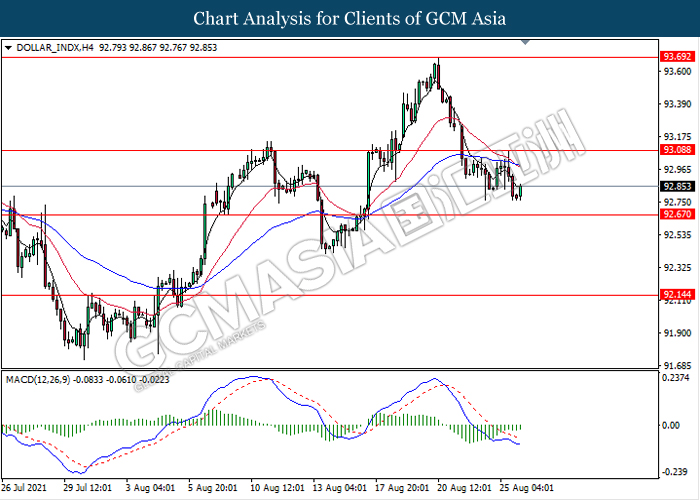
Task: Click the 92.535 price scale value
Action: (677, 235)
